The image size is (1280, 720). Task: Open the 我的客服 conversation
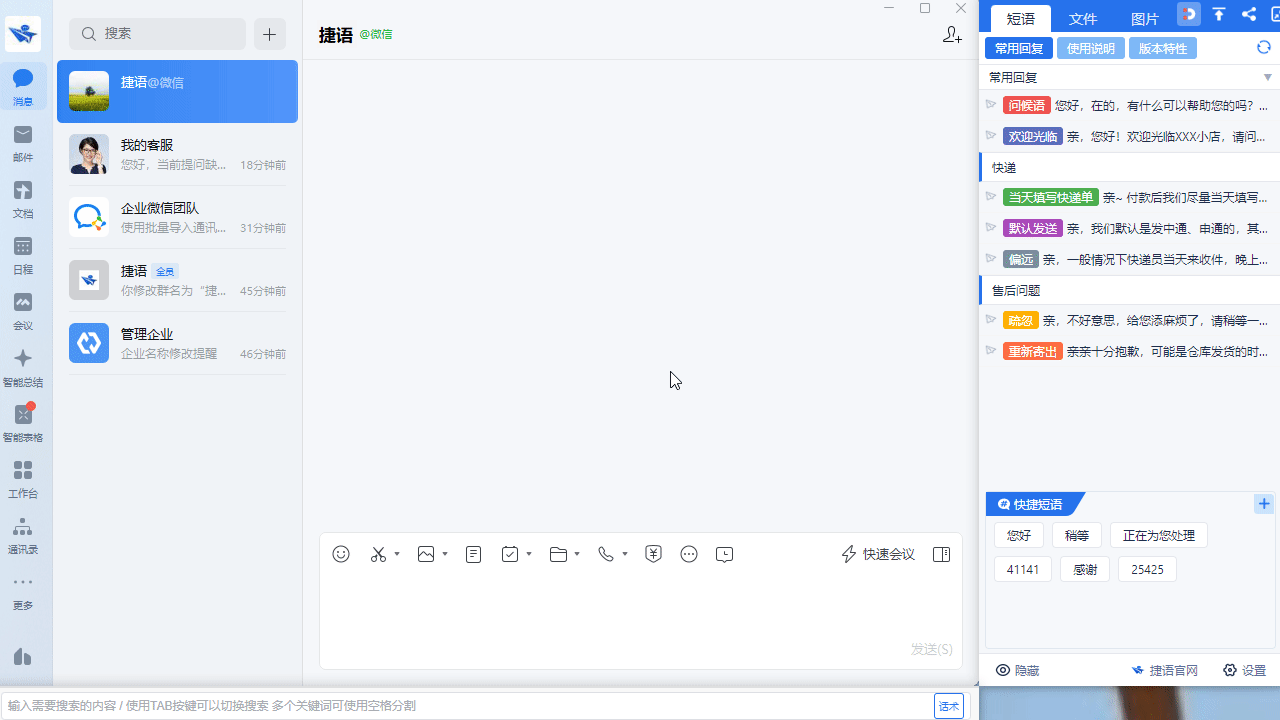(x=177, y=154)
